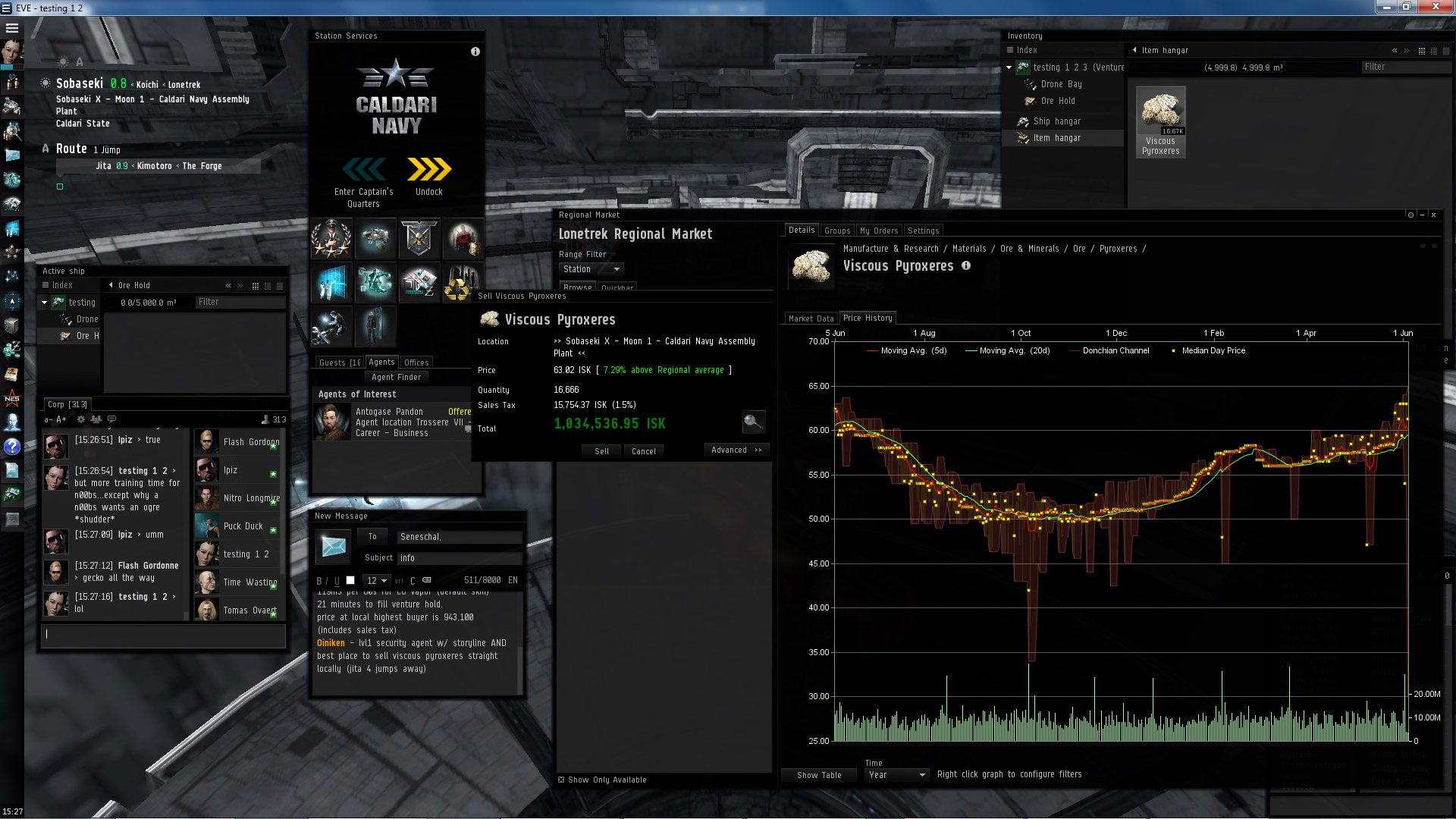Open the Time Year dropdown
Image resolution: width=1456 pixels, height=819 pixels.
coord(896,775)
